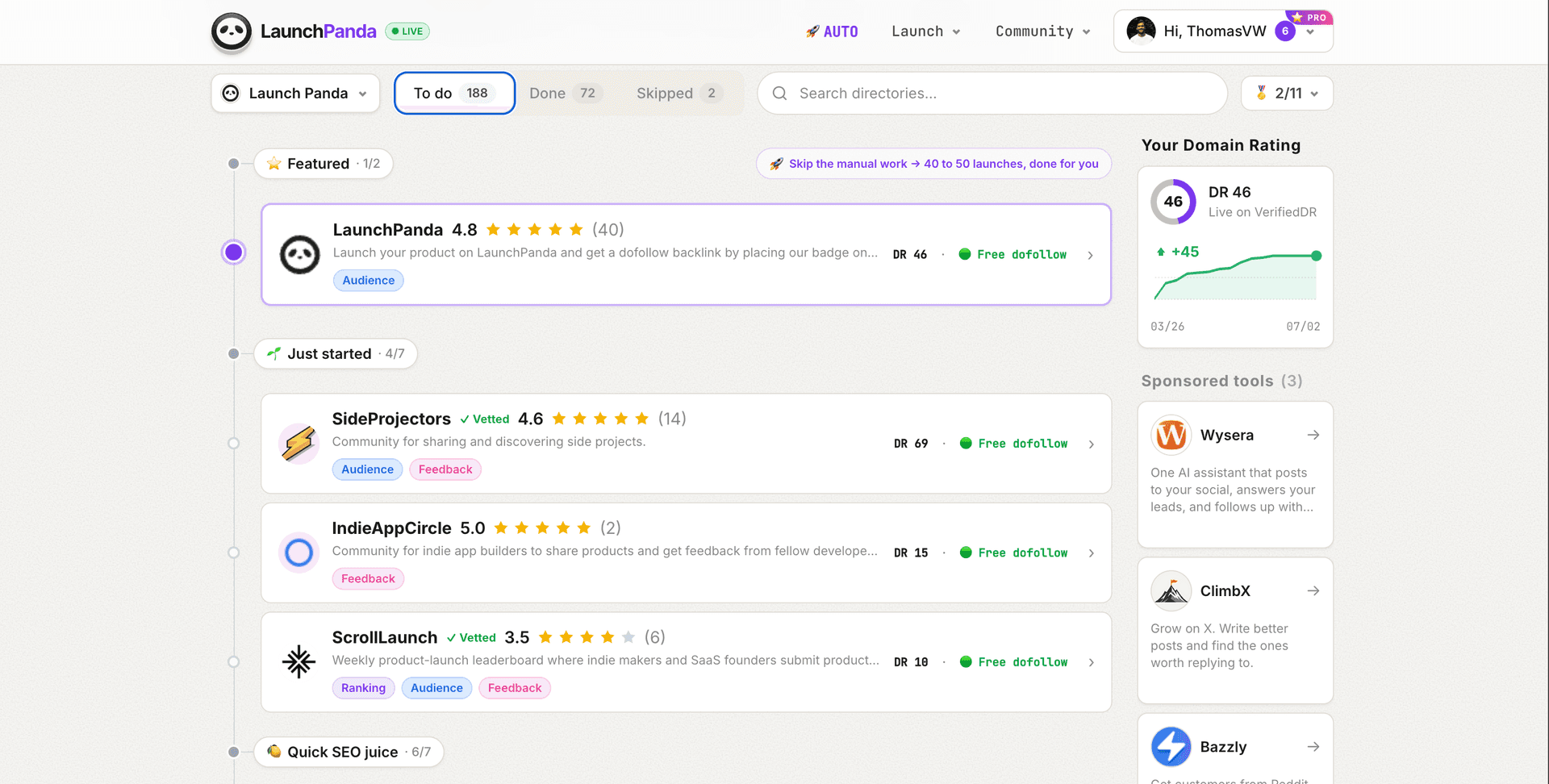Click the Quick SEO juice section pill
This screenshot has height=784, width=1549.
(349, 752)
